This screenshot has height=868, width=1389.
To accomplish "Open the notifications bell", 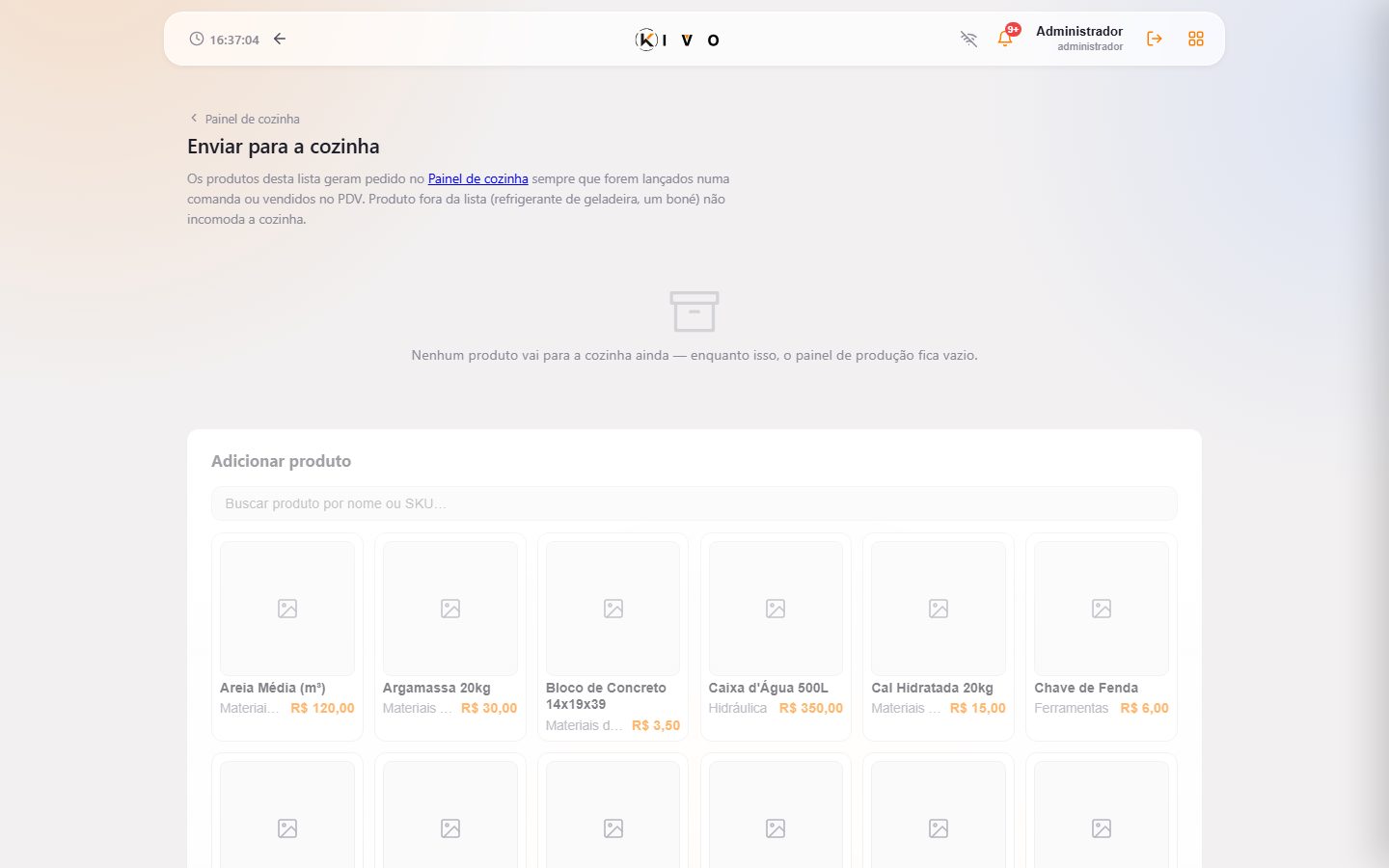I will coord(1005,40).
